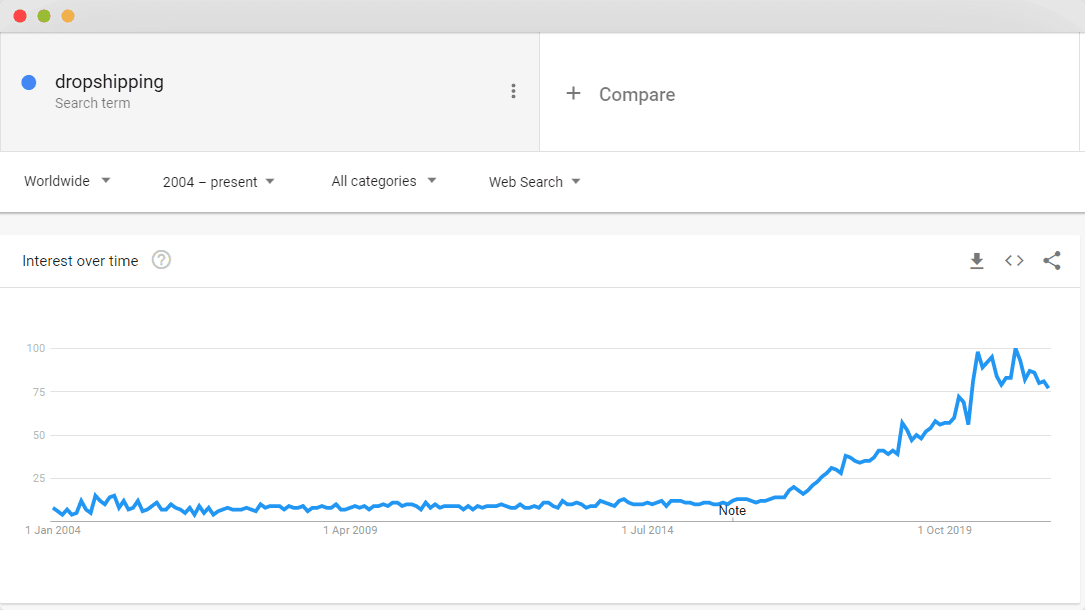The width and height of the screenshot is (1085, 610).
Task: Open the embed code icon
Action: 1014,261
